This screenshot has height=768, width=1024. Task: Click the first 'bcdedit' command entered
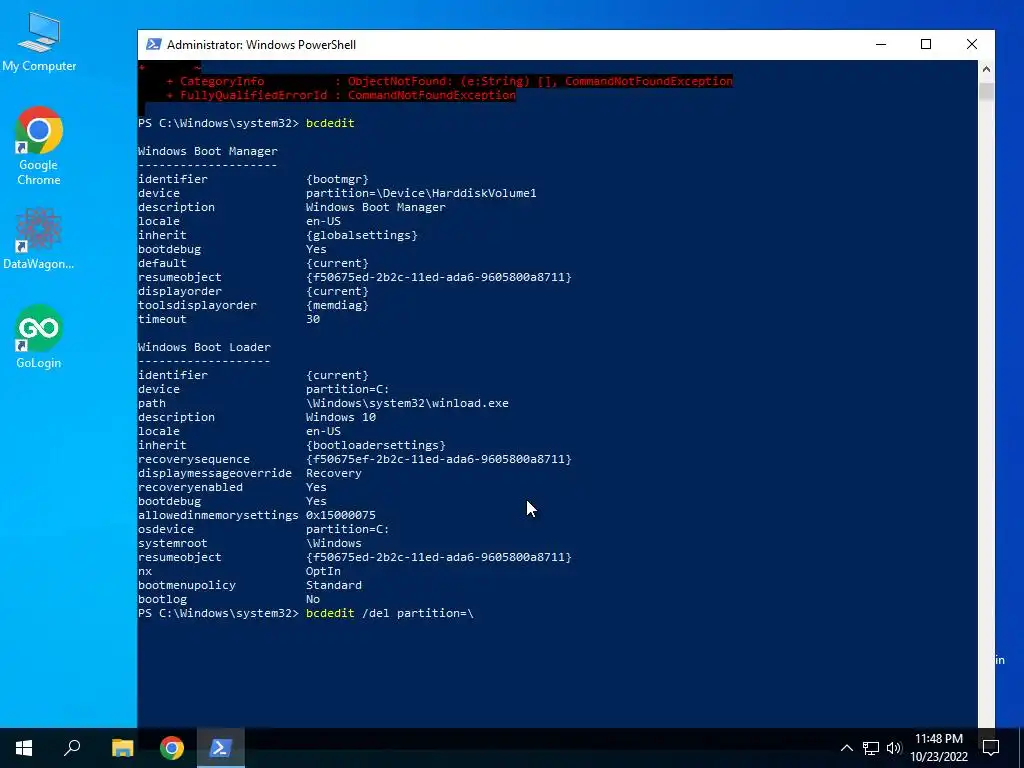(330, 123)
